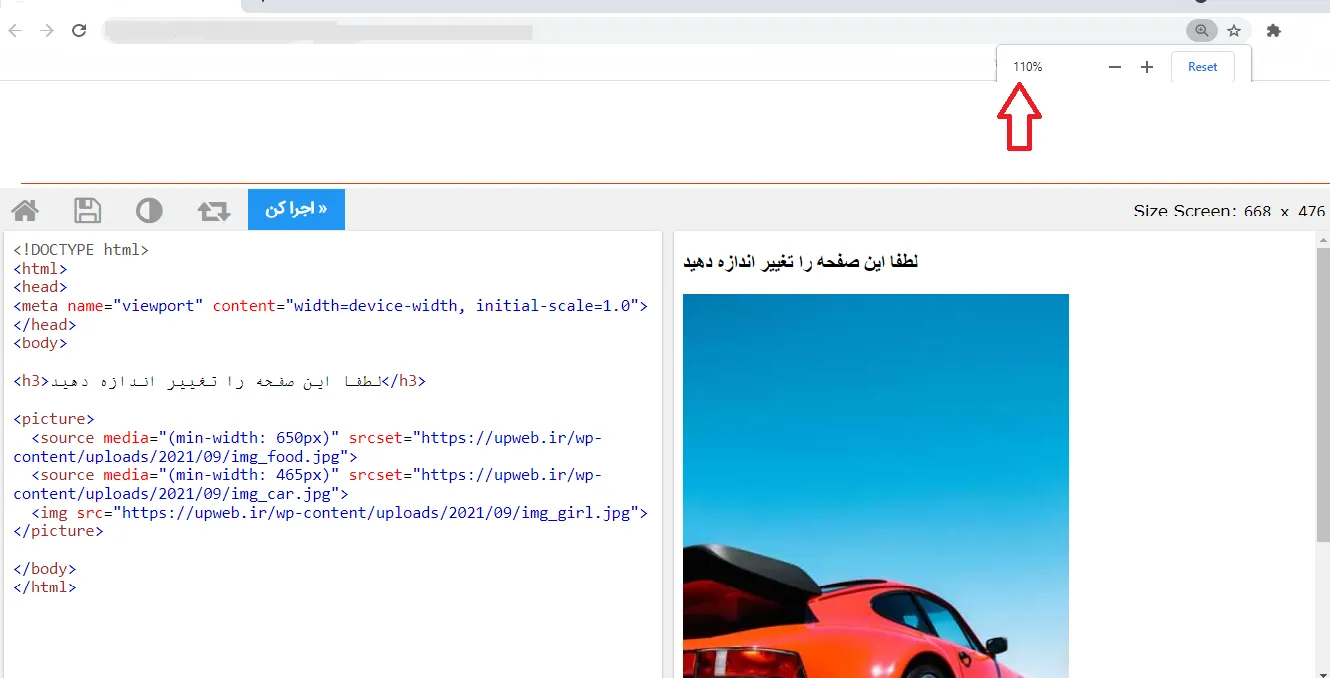
Task: Click the preview pane vertical scrollbar thumb
Action: [1322, 395]
